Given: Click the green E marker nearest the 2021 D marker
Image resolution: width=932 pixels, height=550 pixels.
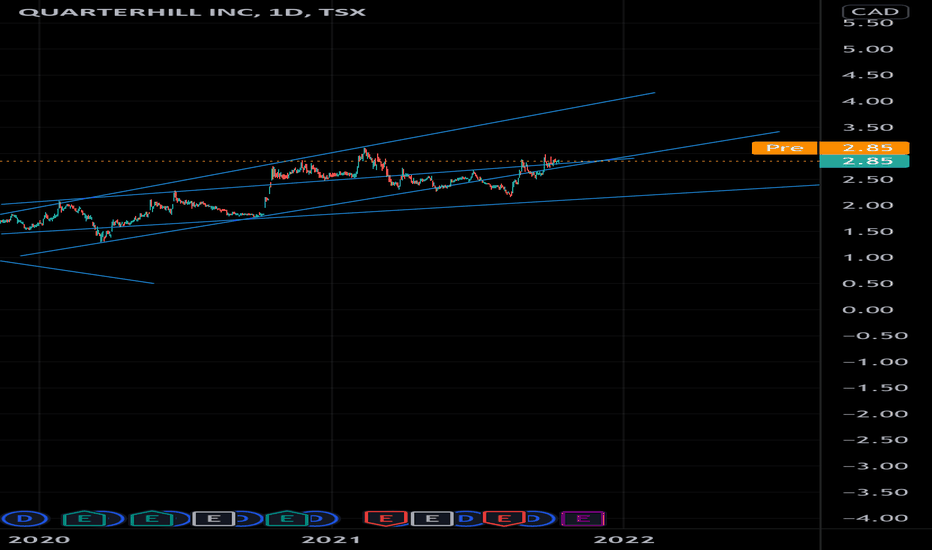Looking at the screenshot, I should click(x=286, y=519).
